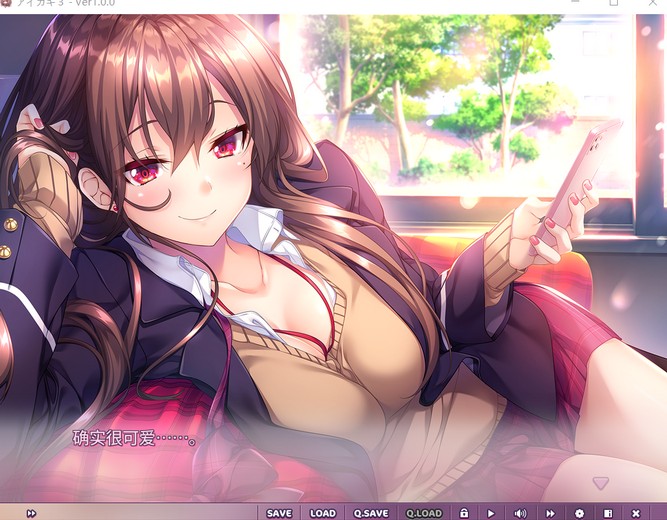This screenshot has width=667, height=520.
Task: Click the downward triangle advance indicator
Action: tap(601, 483)
